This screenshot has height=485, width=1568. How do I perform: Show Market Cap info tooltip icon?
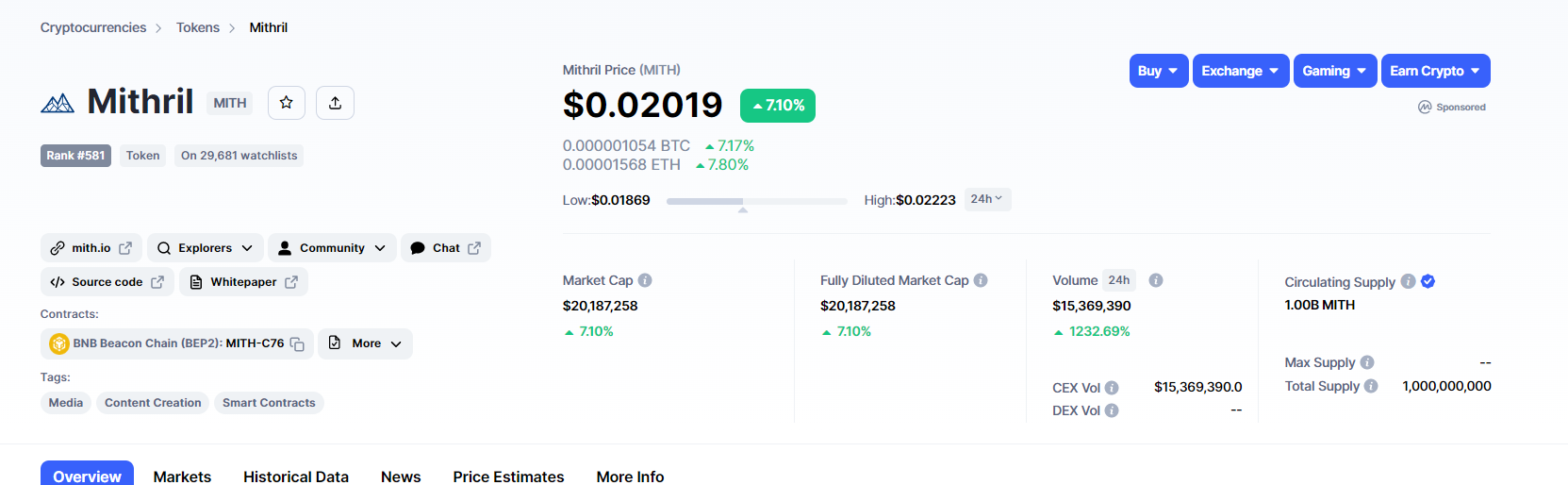coord(645,280)
